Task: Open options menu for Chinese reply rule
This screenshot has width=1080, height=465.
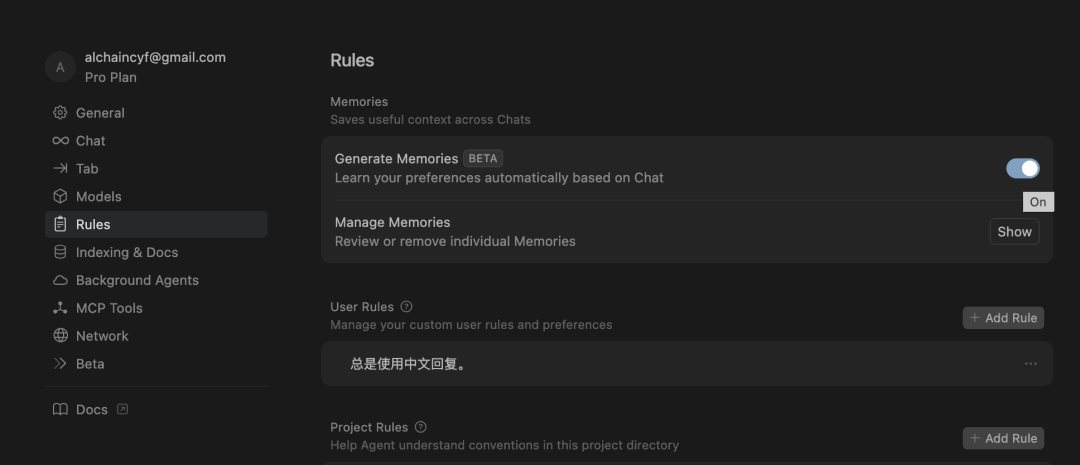Action: tap(1030, 364)
